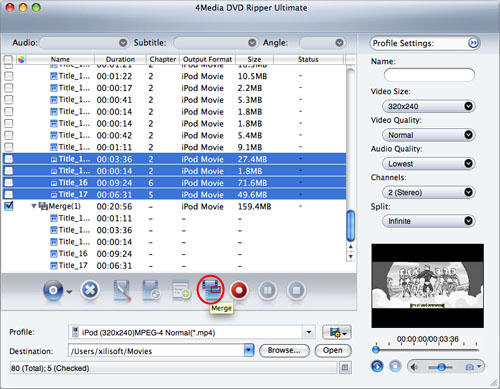Sort by the Name column header
This screenshot has height=389, width=500.
click(x=60, y=59)
